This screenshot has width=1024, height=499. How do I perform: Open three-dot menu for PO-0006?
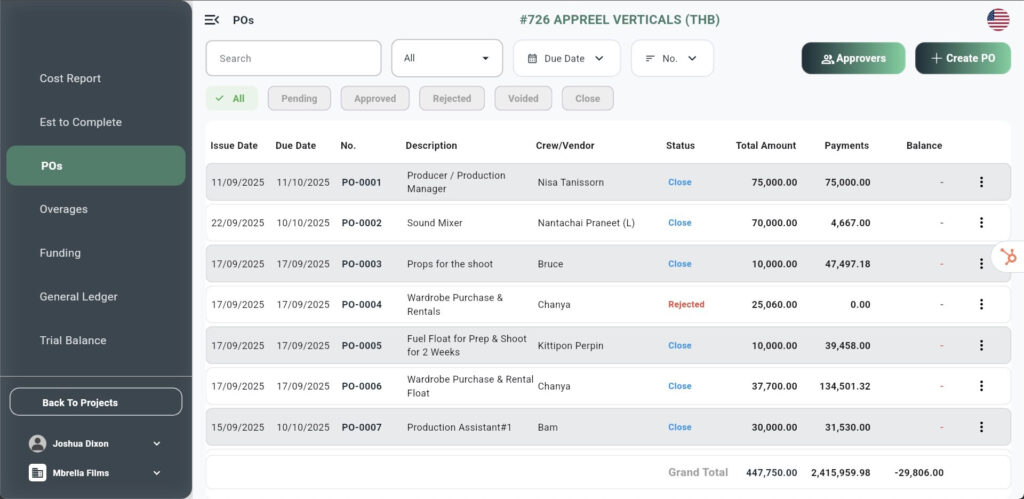[x=981, y=386]
